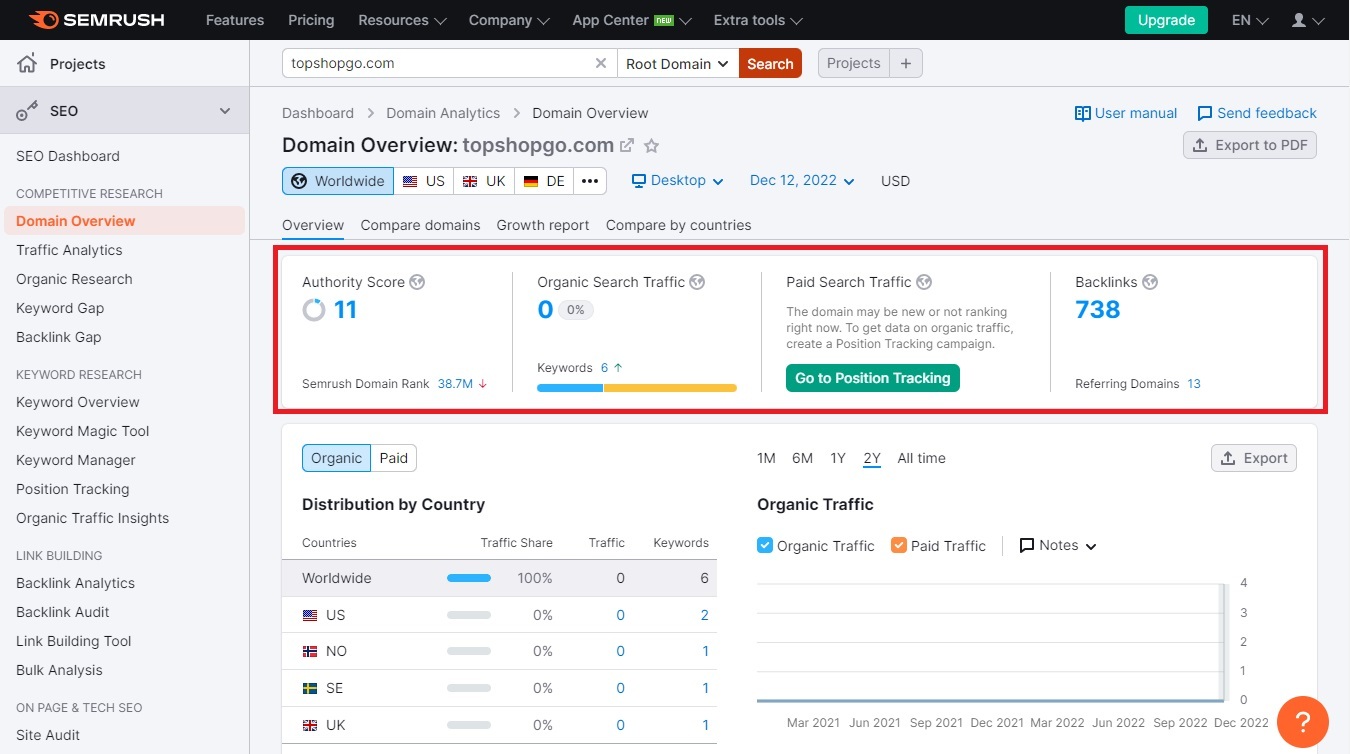This screenshot has height=754, width=1350.
Task: Click the Upgrade button
Action: coord(1166,20)
